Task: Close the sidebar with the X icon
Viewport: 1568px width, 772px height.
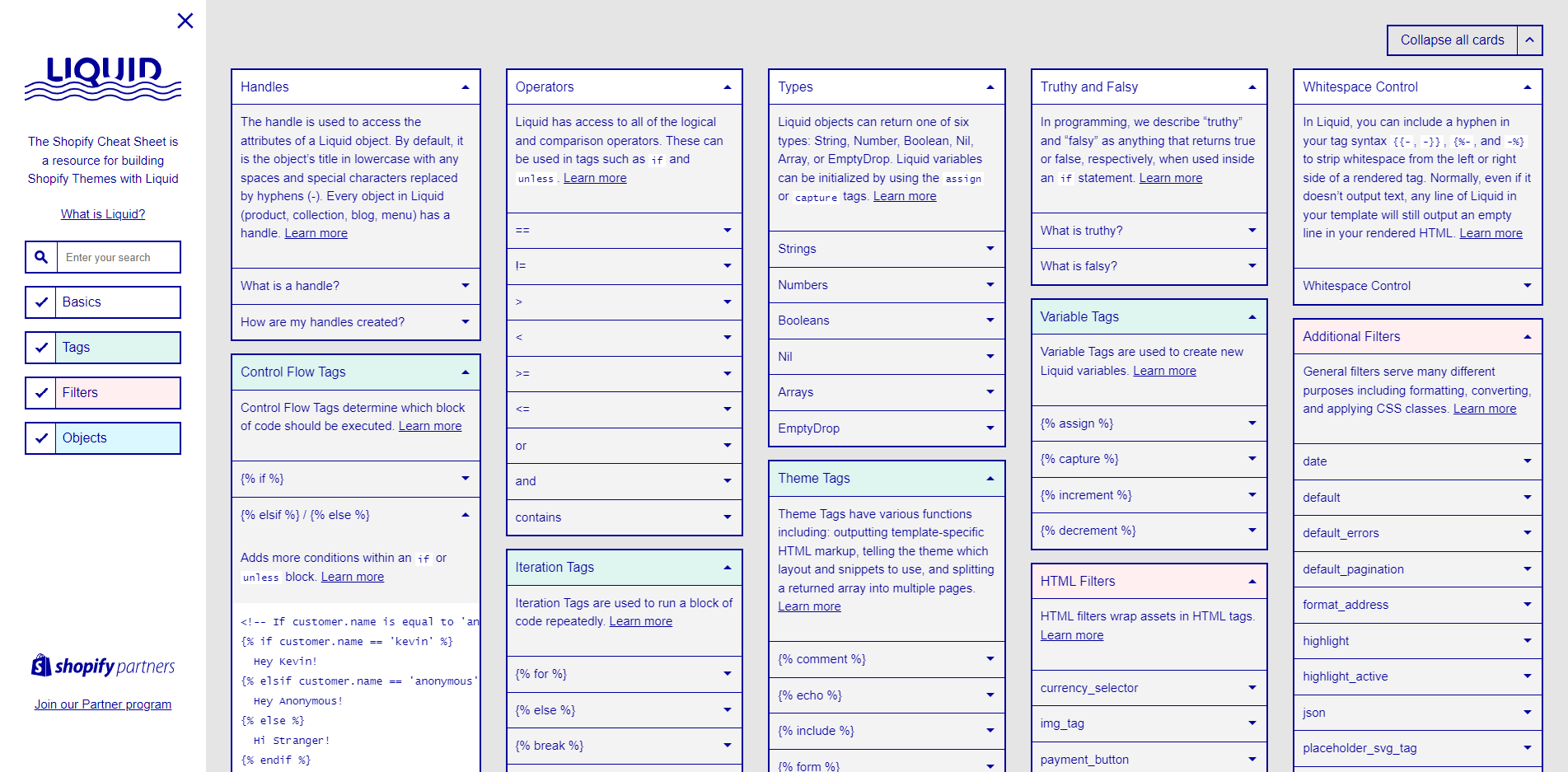Action: pos(185,21)
